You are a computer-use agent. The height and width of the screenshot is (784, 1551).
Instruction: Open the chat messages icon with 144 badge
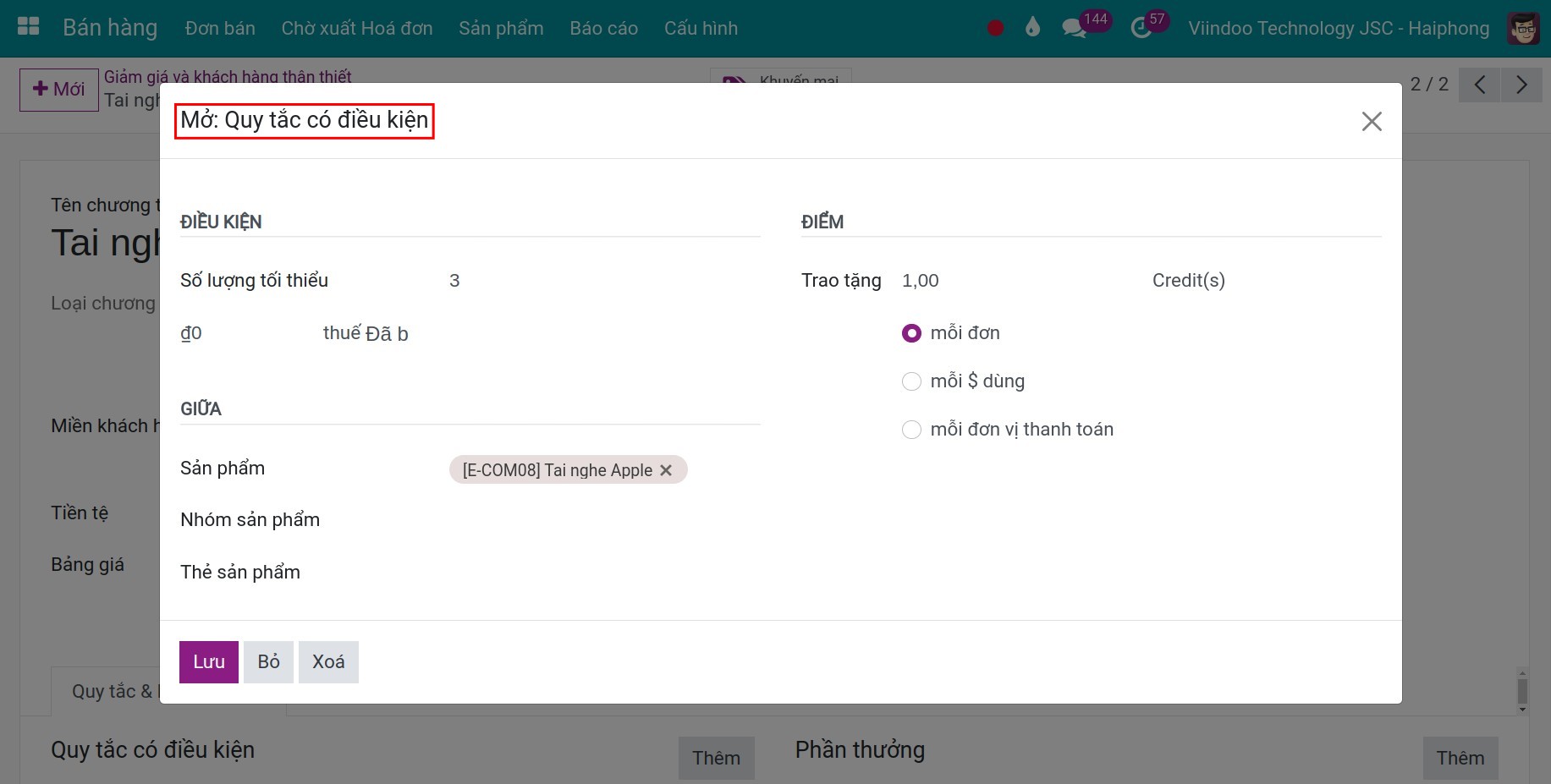1075,28
